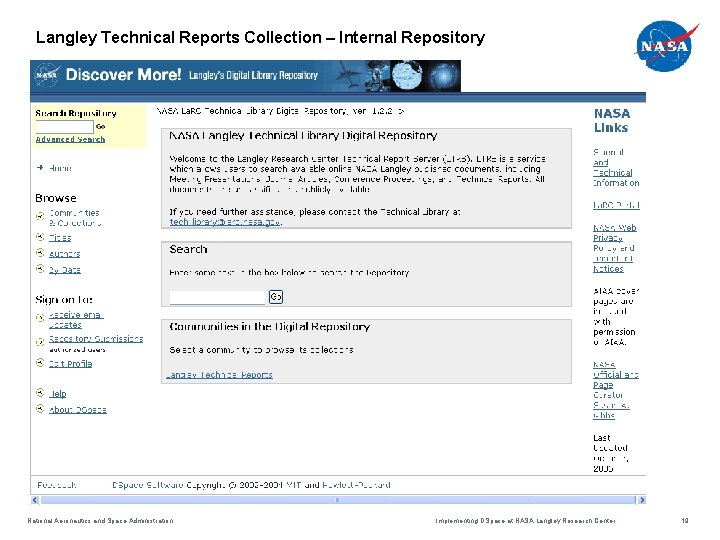Open the Langley Technical Reports community link
Viewport: 720px width, 540px height.
(x=219, y=375)
